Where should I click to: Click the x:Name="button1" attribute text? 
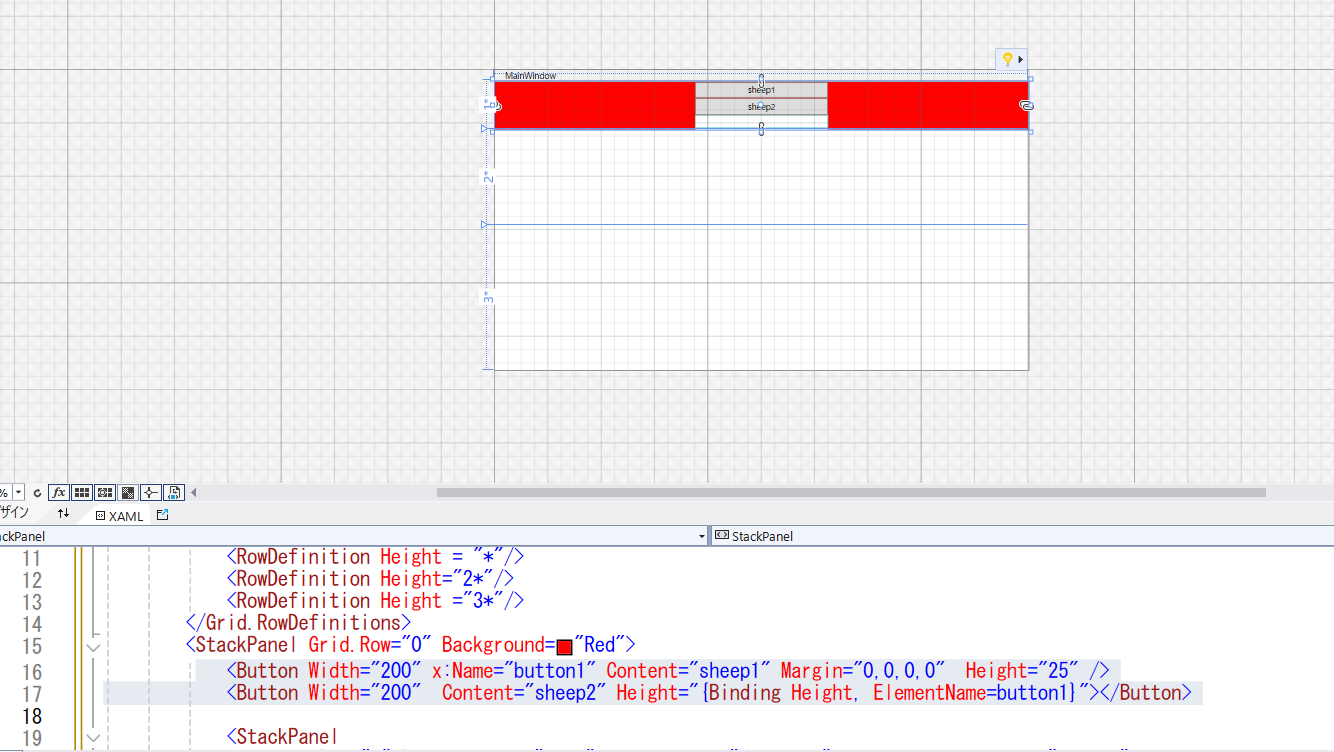514,670
